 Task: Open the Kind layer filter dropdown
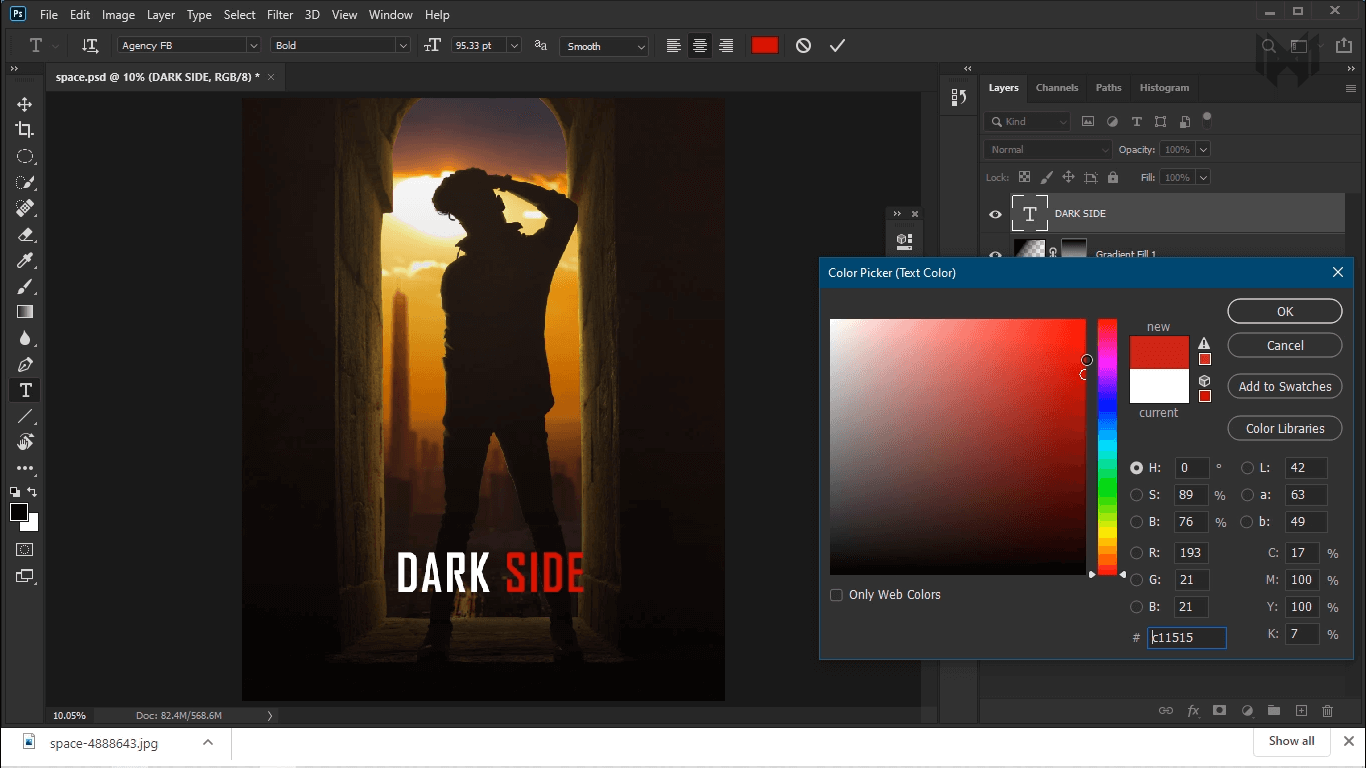pos(1028,121)
